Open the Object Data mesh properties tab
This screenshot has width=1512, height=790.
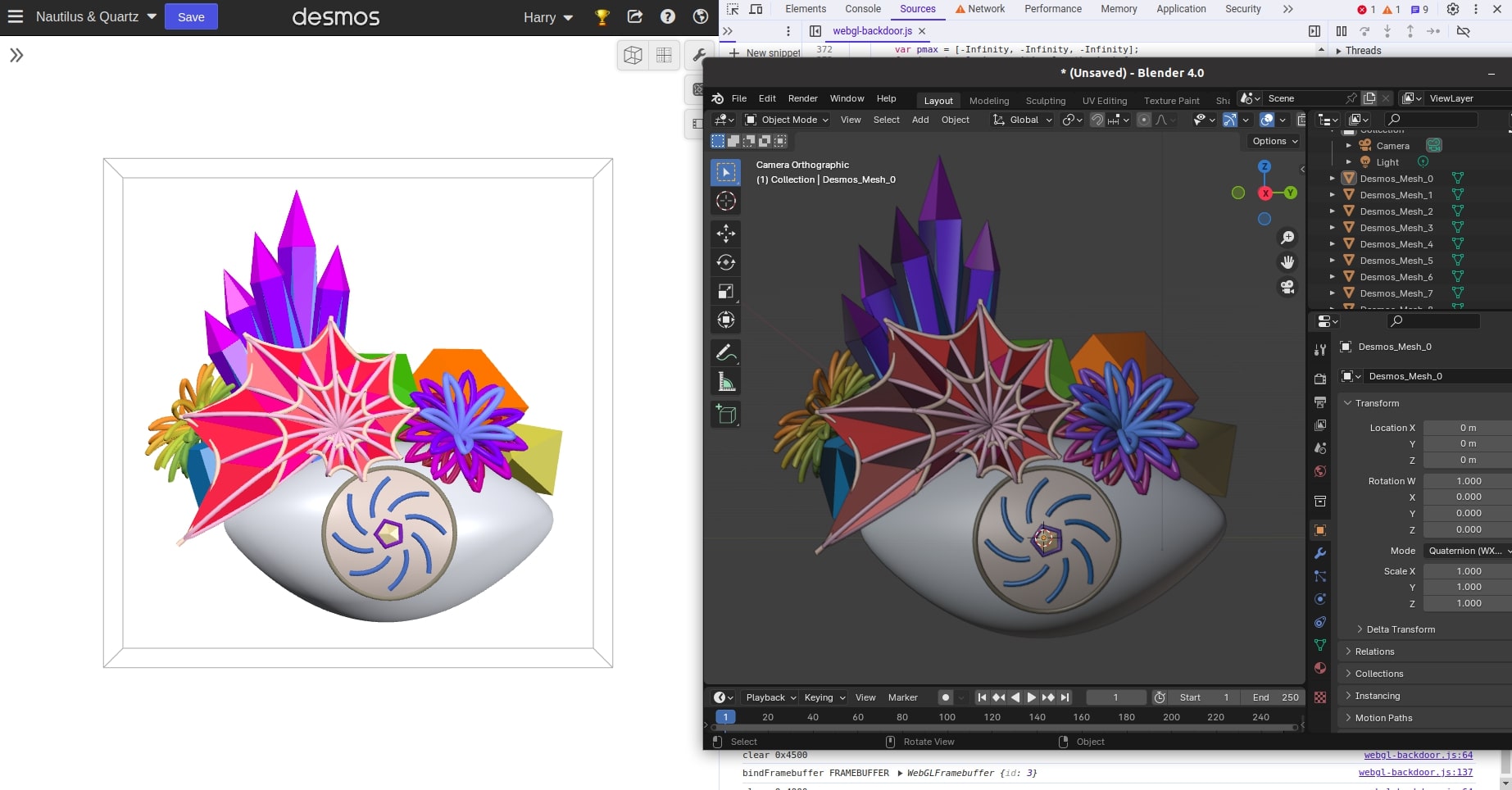[x=1320, y=645]
